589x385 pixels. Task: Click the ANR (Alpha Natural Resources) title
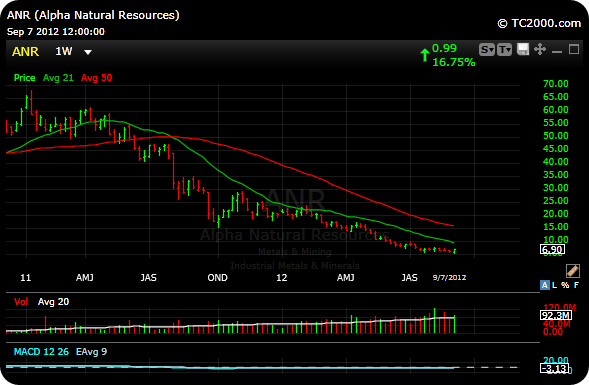click(x=93, y=15)
